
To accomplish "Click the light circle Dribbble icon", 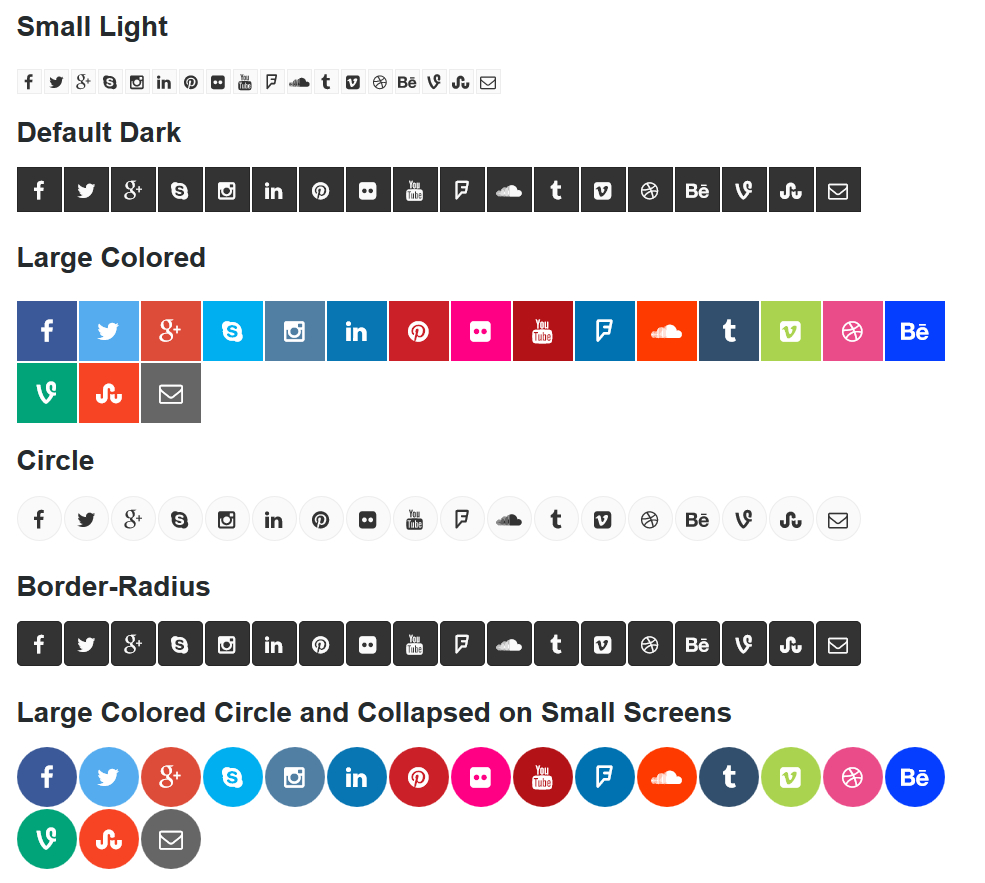I will pyautogui.click(x=650, y=519).
